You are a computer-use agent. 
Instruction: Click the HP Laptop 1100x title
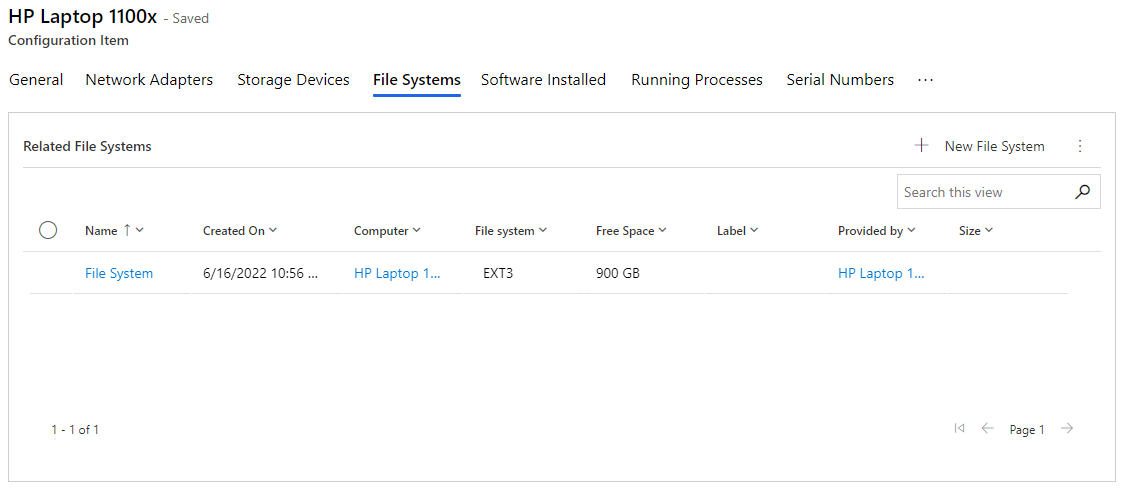(83, 18)
